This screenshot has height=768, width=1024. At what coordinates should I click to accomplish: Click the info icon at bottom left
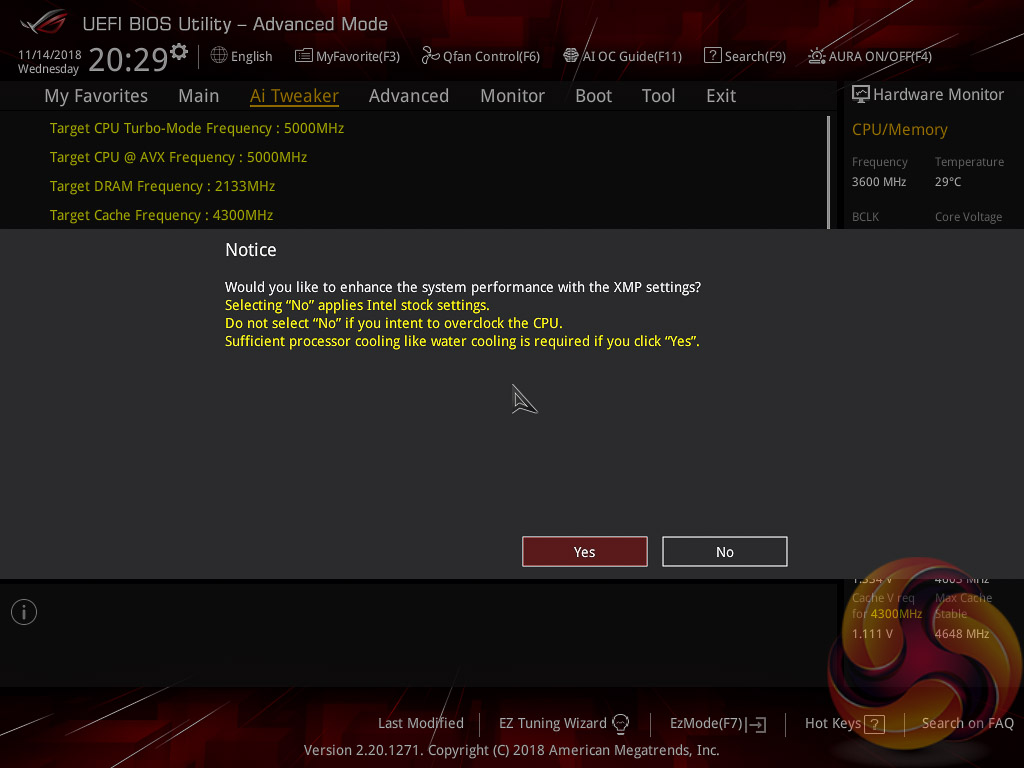click(24, 612)
